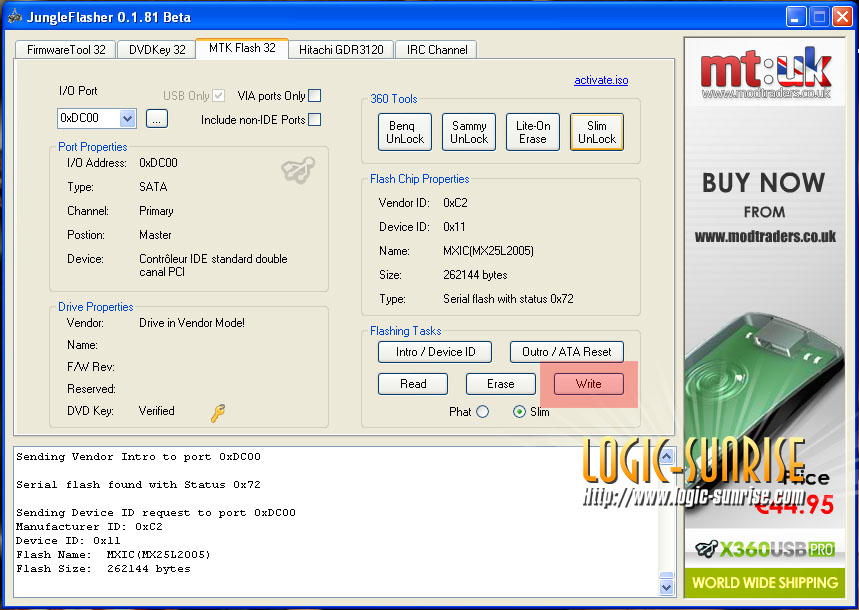Select the Slim radio button
The width and height of the screenshot is (859, 610).
tap(519, 412)
